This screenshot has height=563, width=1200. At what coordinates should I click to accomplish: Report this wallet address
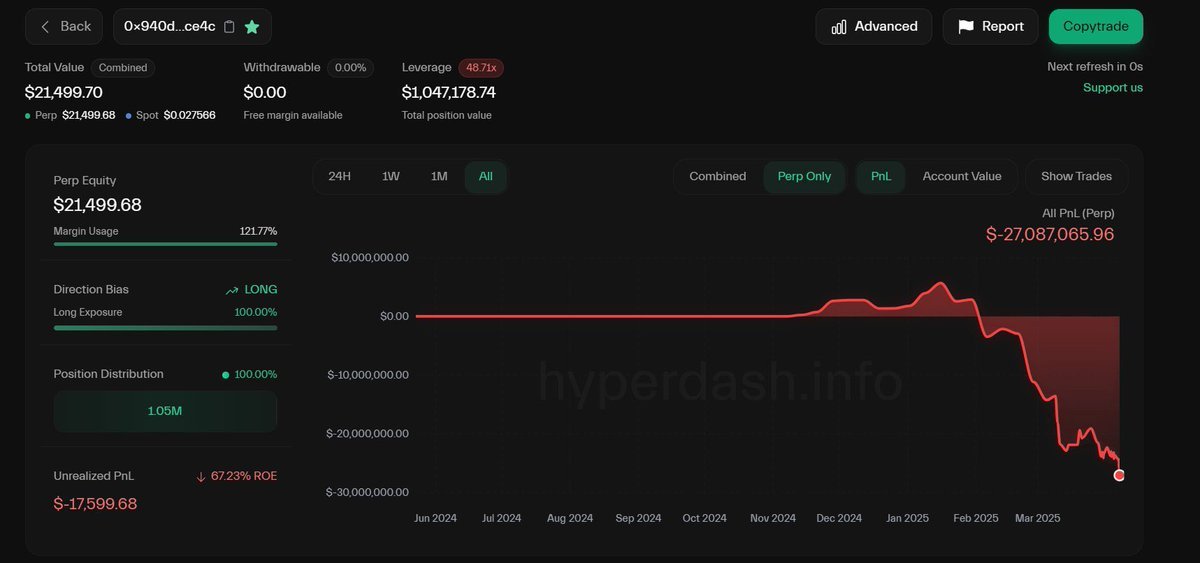pos(991,26)
